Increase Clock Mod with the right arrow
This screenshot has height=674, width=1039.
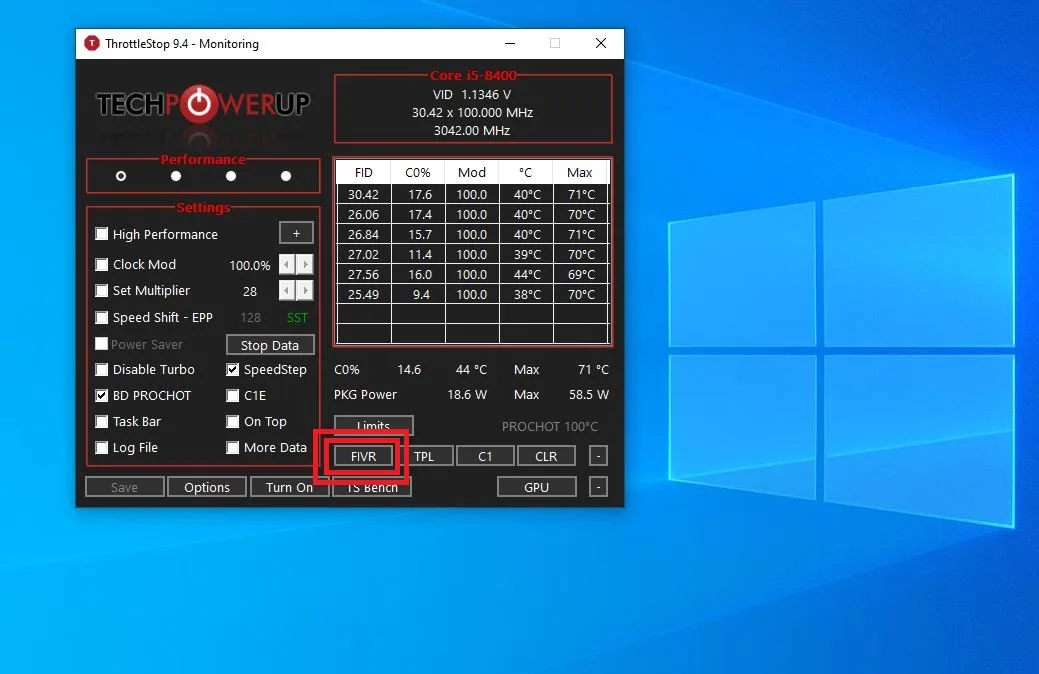305,264
